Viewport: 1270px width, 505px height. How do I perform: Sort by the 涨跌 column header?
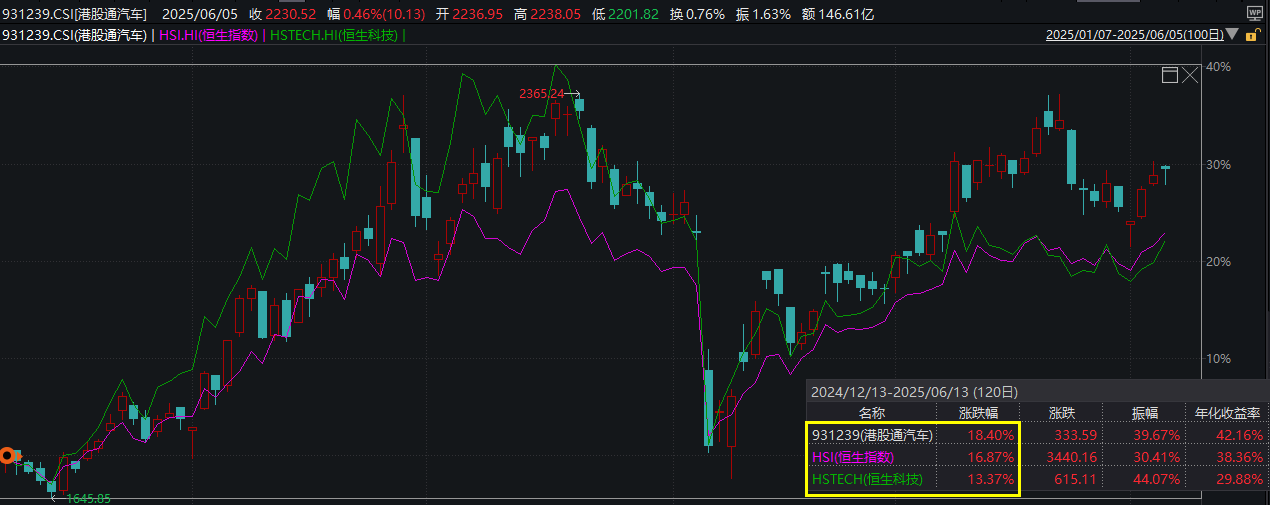point(1062,412)
